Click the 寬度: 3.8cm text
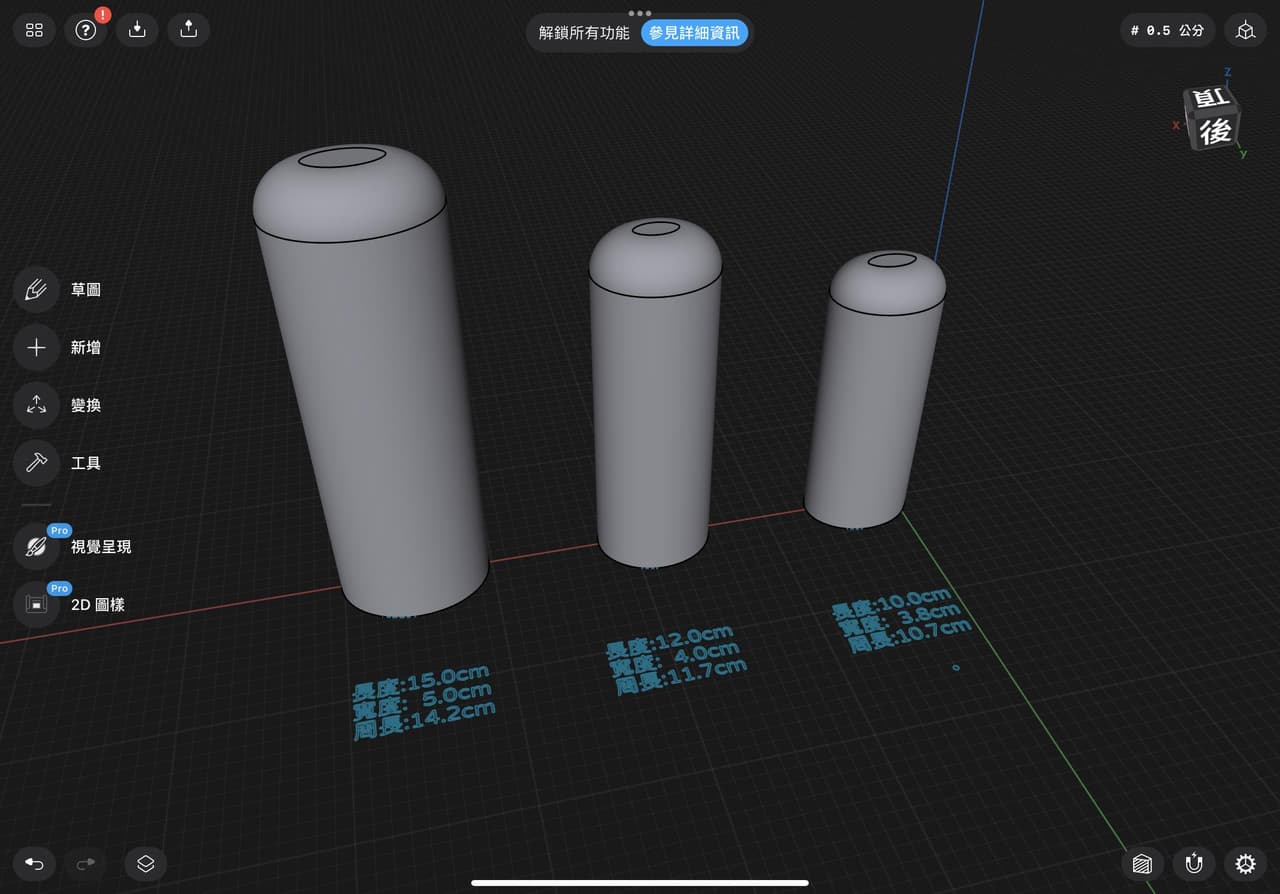 pos(899,618)
